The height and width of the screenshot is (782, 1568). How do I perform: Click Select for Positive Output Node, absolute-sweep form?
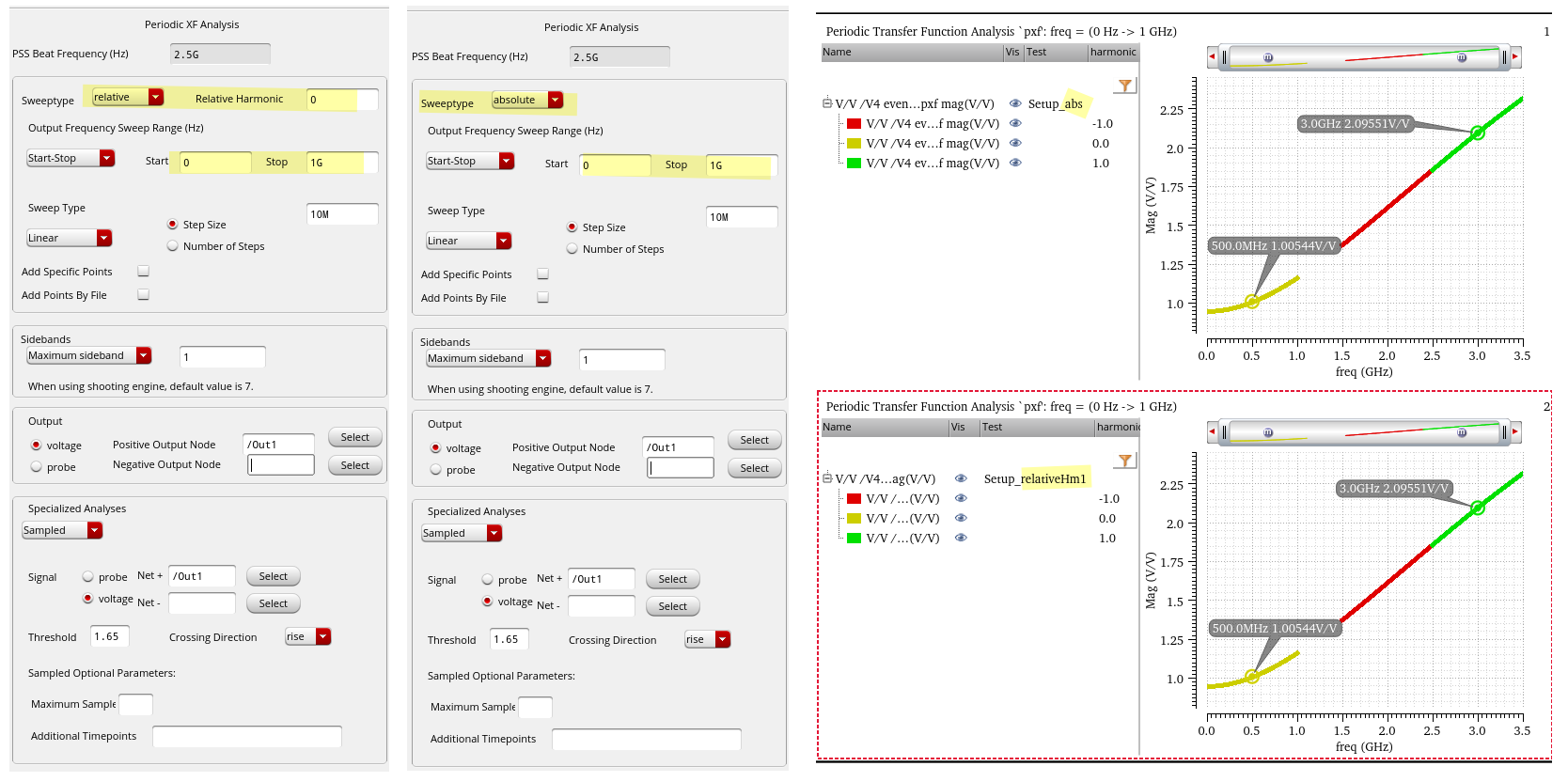click(x=755, y=440)
